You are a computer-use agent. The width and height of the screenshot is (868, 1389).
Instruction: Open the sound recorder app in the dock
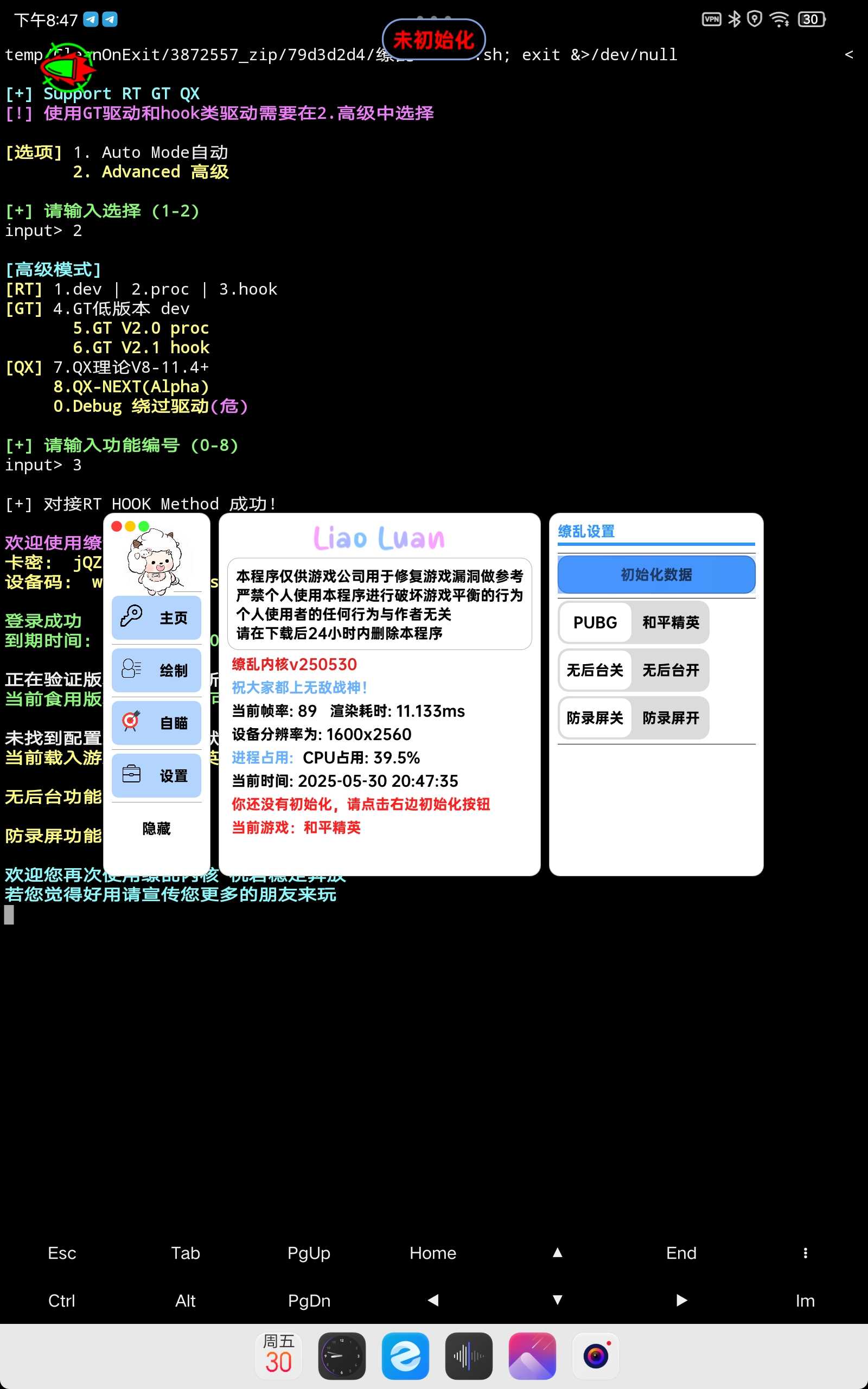469,1356
